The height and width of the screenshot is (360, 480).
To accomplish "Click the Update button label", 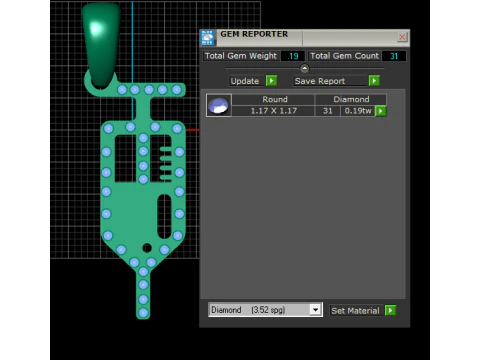I will [245, 81].
